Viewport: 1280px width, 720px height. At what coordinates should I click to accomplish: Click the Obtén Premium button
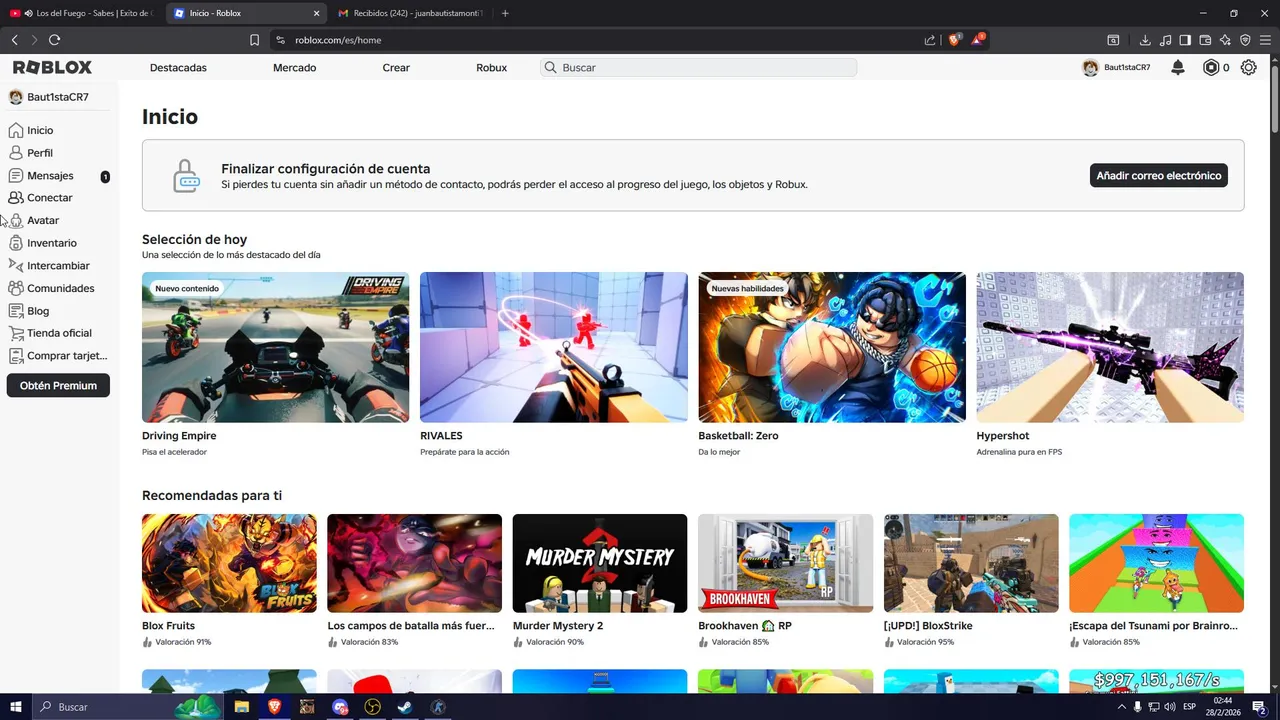58,385
